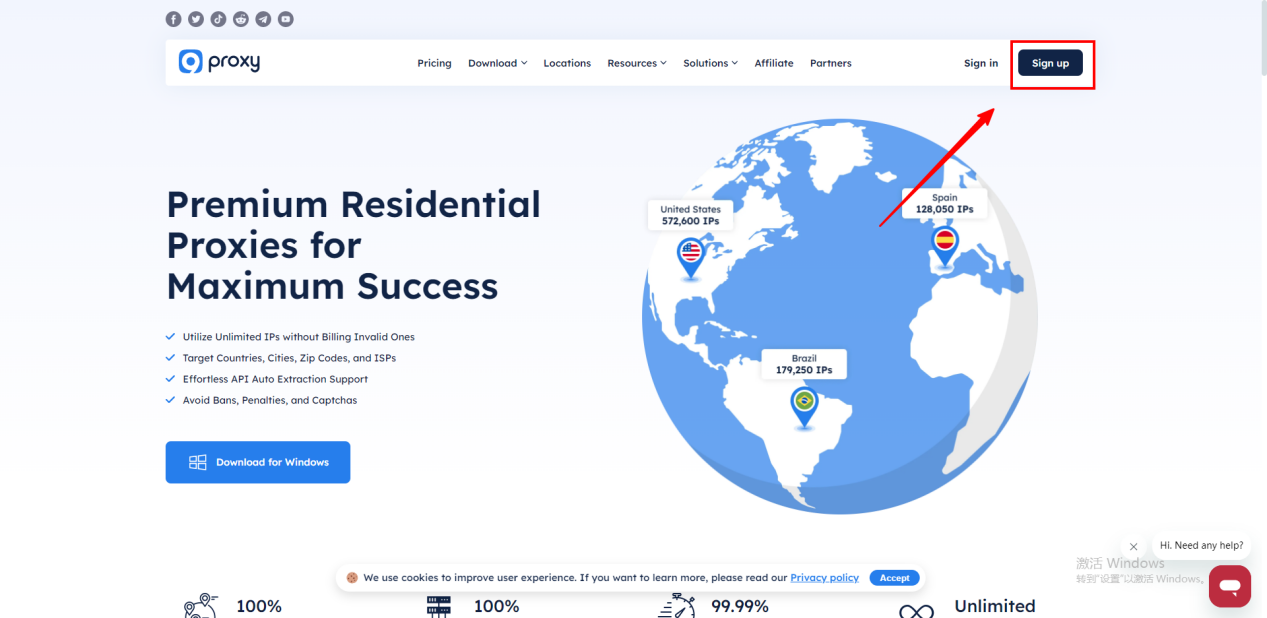Screen dimensions: 1267x618
Task: Expand the Download dropdown menu
Action: (497, 63)
